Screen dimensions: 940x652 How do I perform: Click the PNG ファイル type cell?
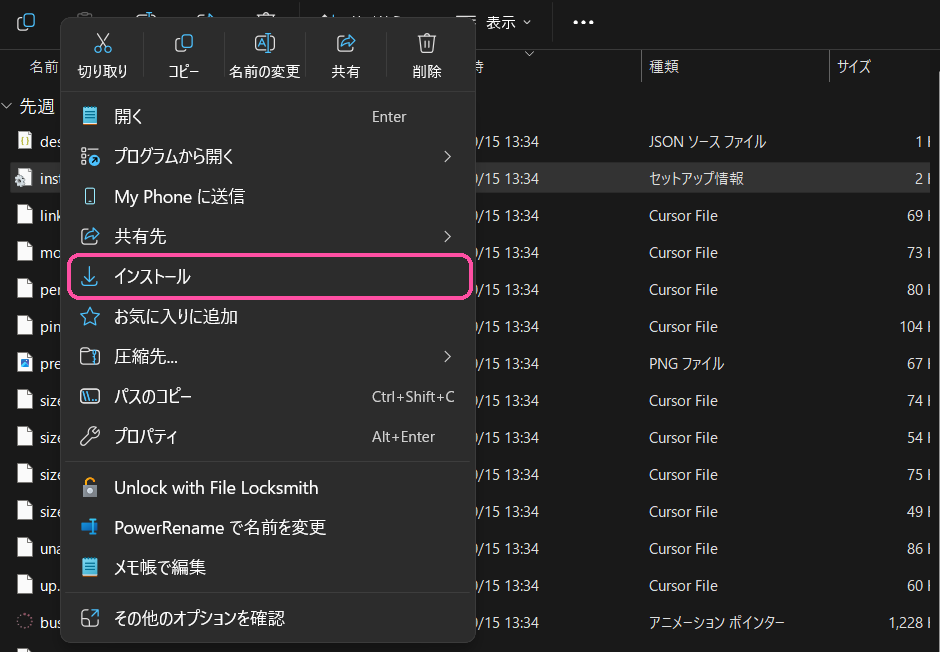pos(686,364)
